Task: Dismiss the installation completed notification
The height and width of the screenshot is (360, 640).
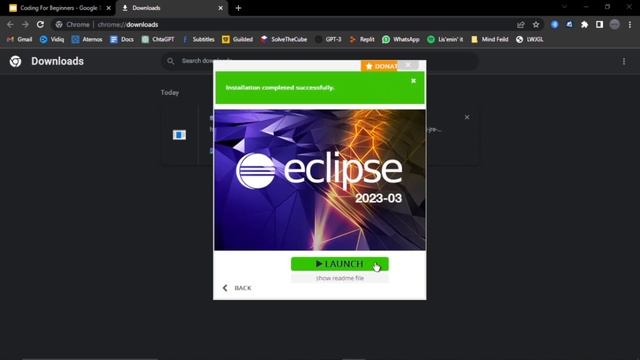Action: click(x=413, y=81)
